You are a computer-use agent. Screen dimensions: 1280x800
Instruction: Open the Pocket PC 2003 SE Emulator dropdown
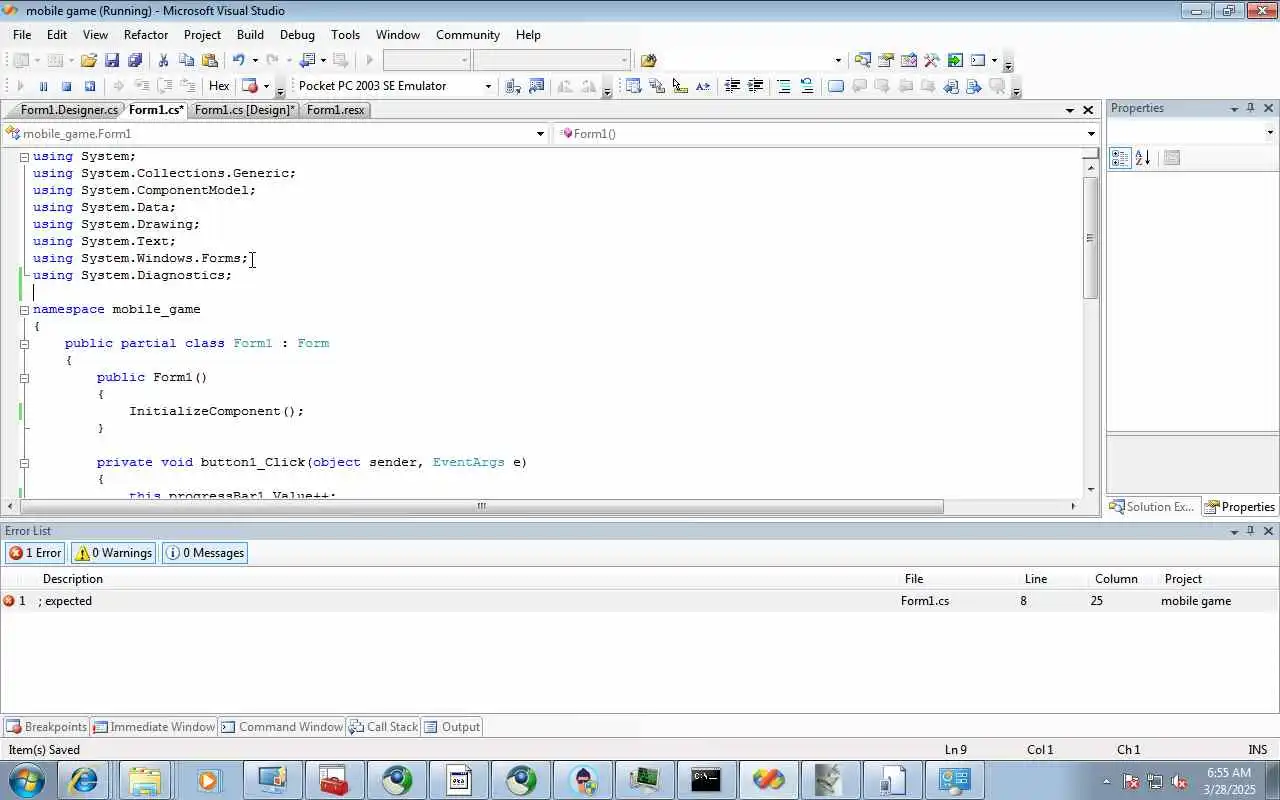tap(488, 86)
